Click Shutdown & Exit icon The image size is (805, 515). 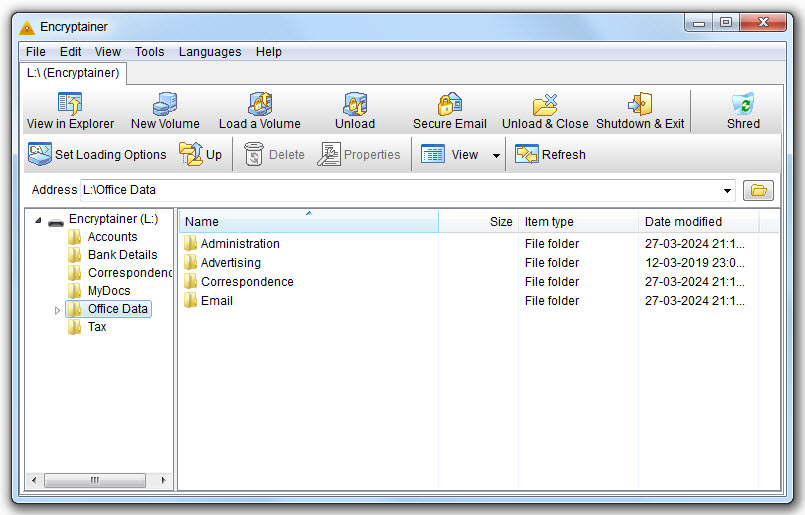[640, 103]
